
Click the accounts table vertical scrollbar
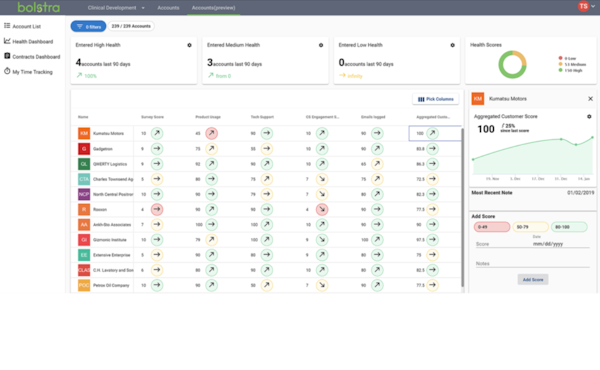click(462, 207)
